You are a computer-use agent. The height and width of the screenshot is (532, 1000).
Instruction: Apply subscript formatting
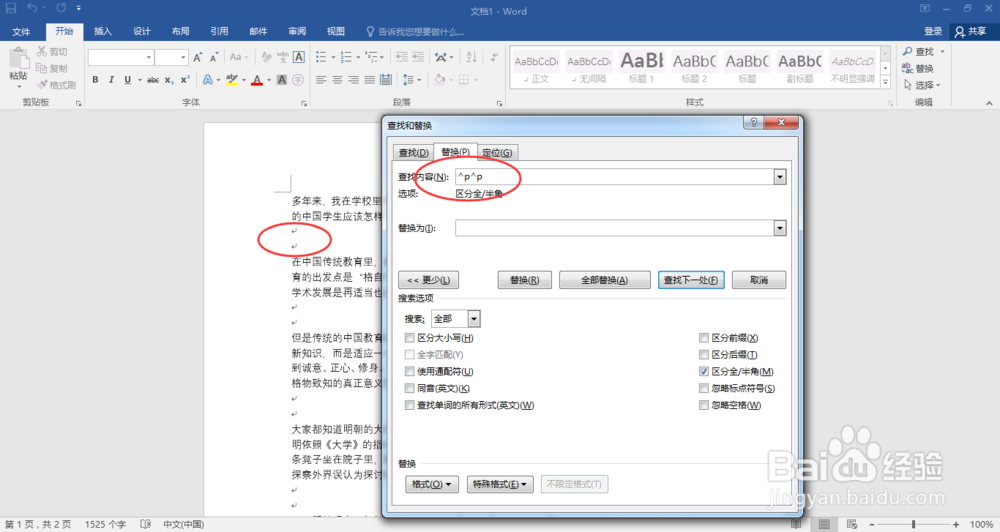[169, 80]
